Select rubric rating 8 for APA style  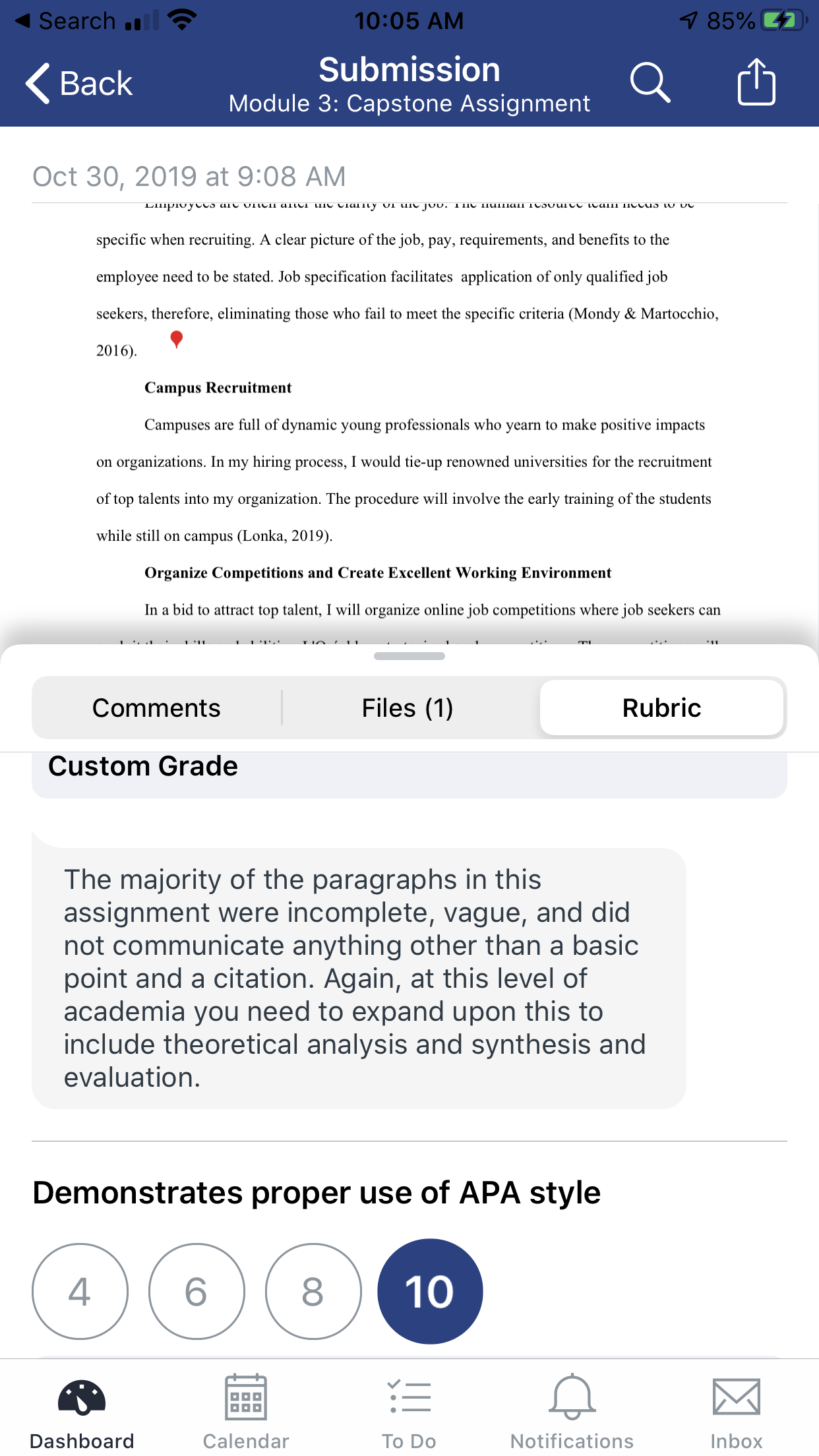(313, 1291)
